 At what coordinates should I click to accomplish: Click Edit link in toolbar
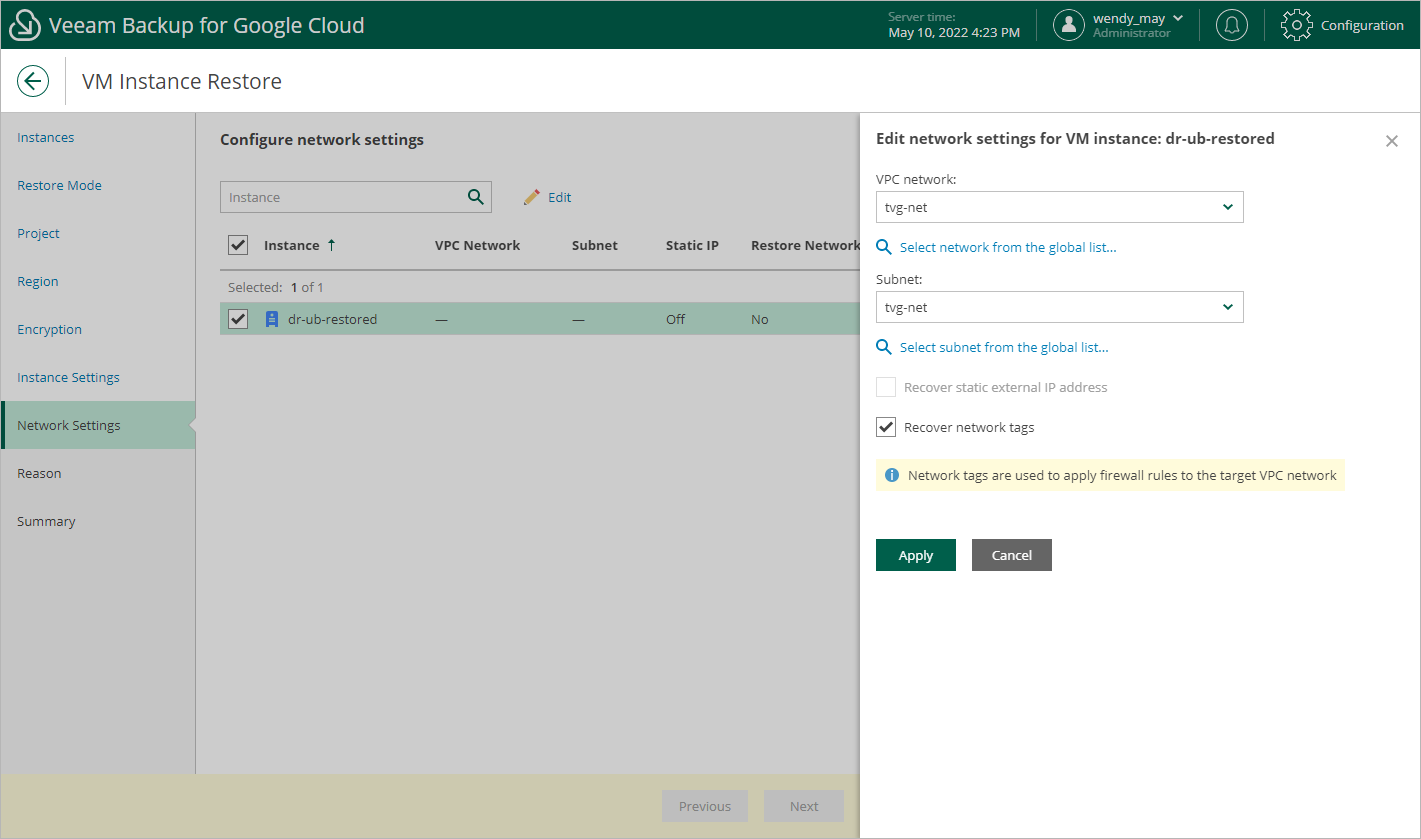coord(560,197)
